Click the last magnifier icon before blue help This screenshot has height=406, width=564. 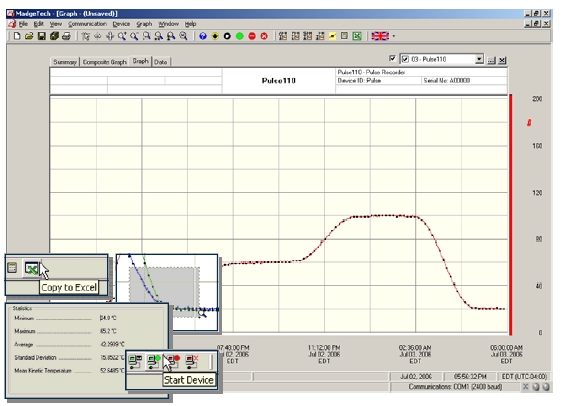(x=183, y=36)
